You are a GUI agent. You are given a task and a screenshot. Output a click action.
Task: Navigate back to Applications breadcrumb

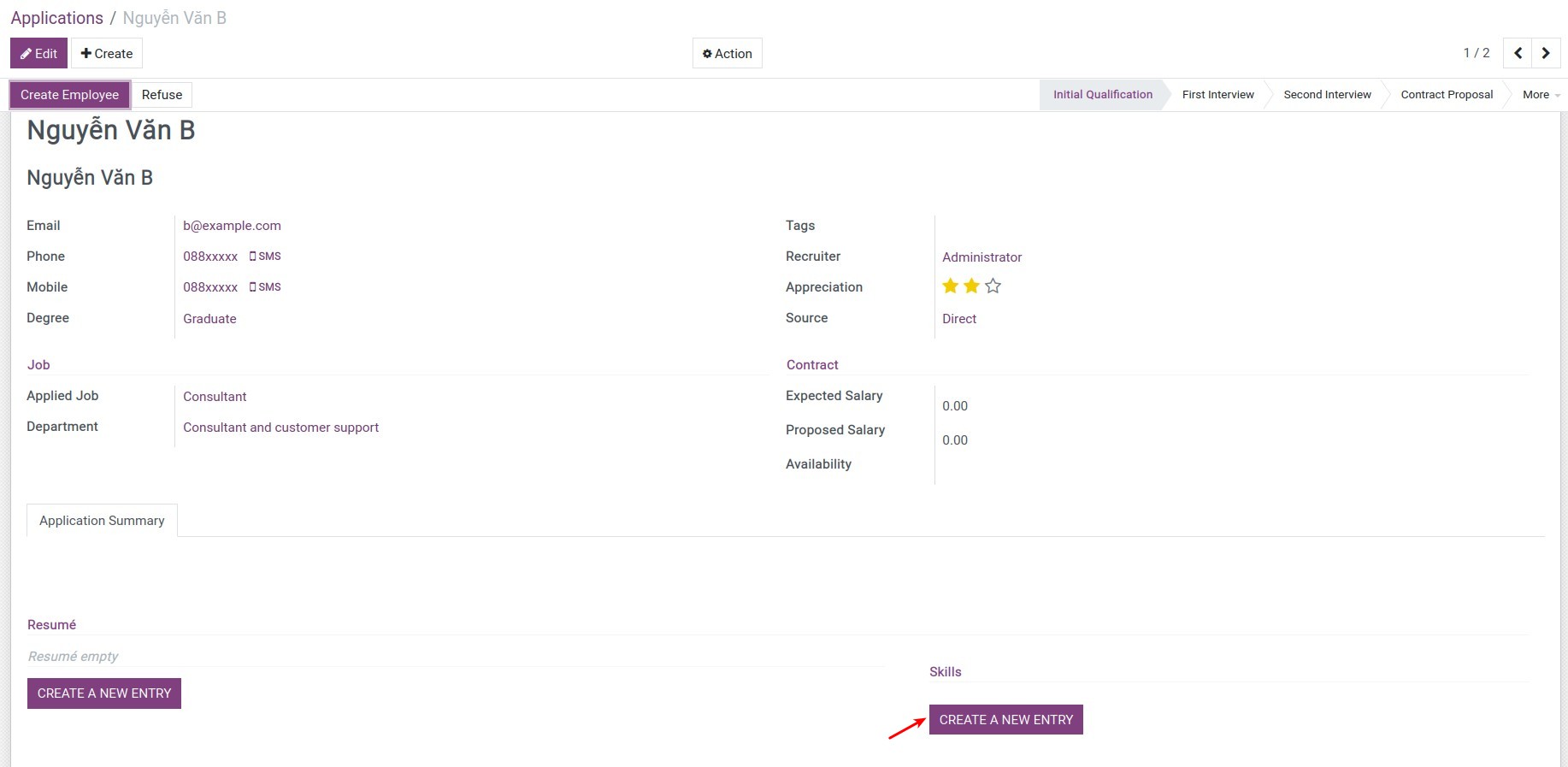click(56, 18)
